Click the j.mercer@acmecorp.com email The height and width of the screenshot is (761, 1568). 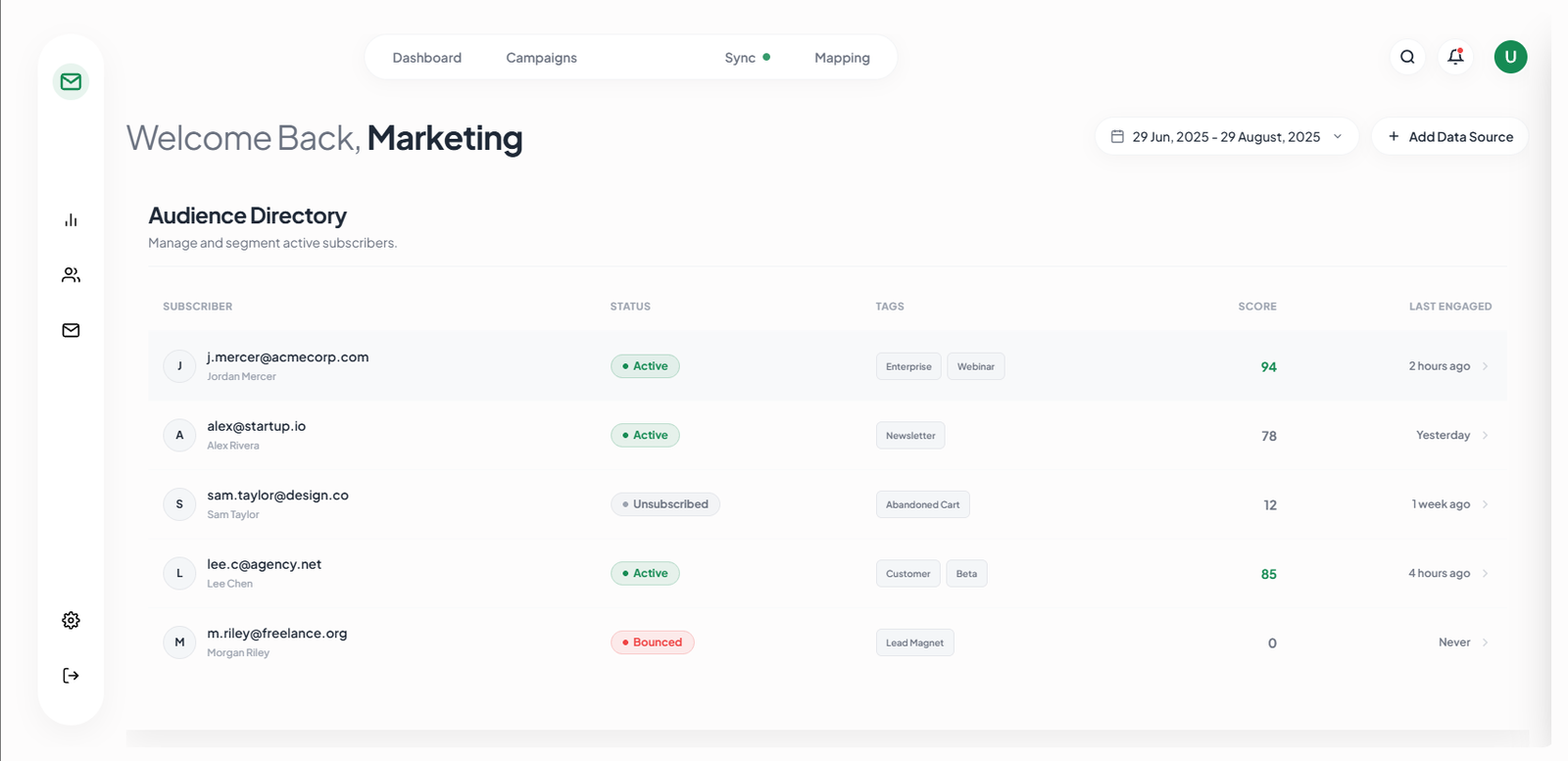tap(288, 357)
